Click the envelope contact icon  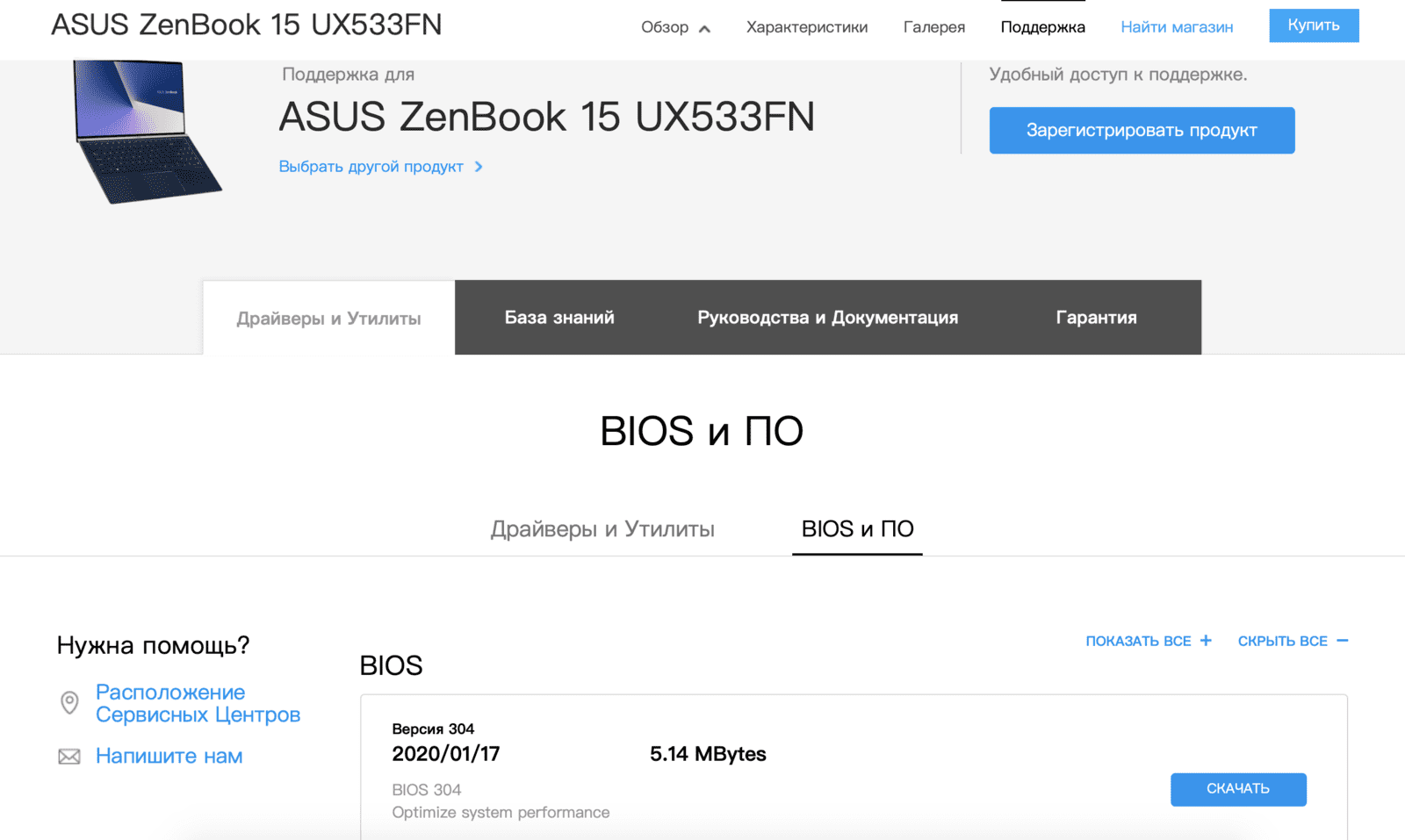(x=69, y=757)
